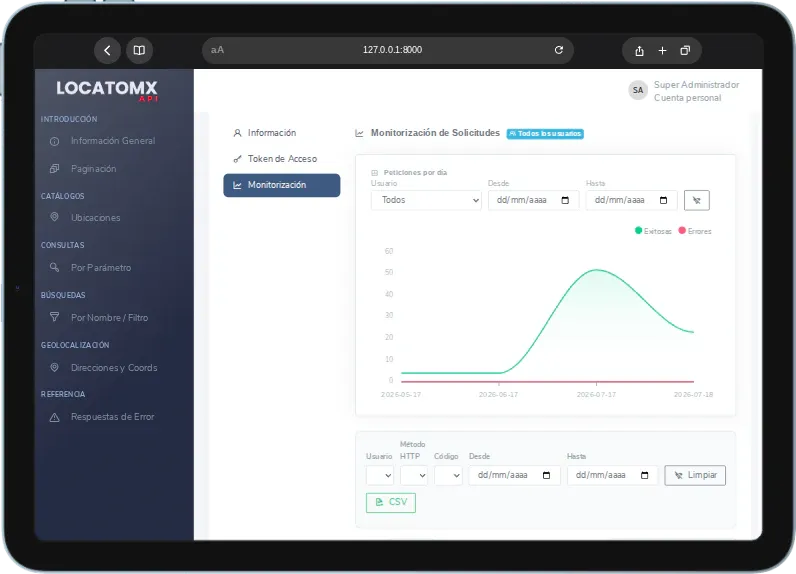Viewport: 796px width, 574px height.
Task: Go back with the browser back arrow
Action: pyautogui.click(x=107, y=50)
